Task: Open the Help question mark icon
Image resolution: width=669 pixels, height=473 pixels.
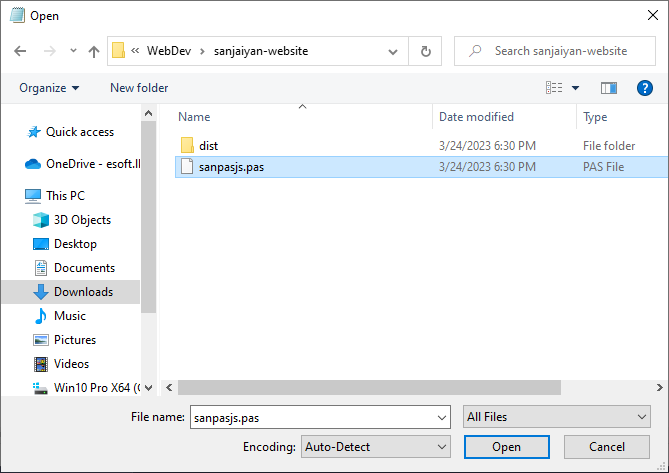Action: tap(644, 88)
